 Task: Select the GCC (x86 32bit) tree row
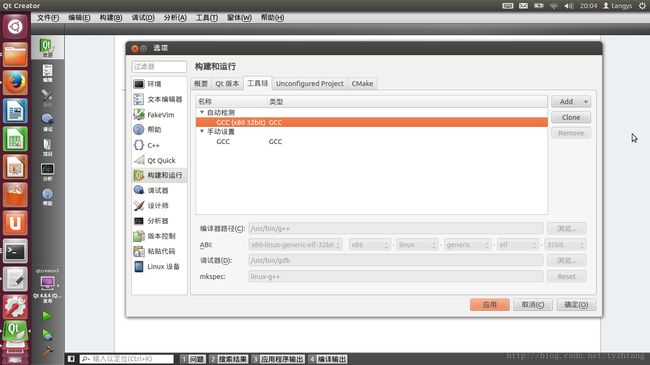coord(372,122)
